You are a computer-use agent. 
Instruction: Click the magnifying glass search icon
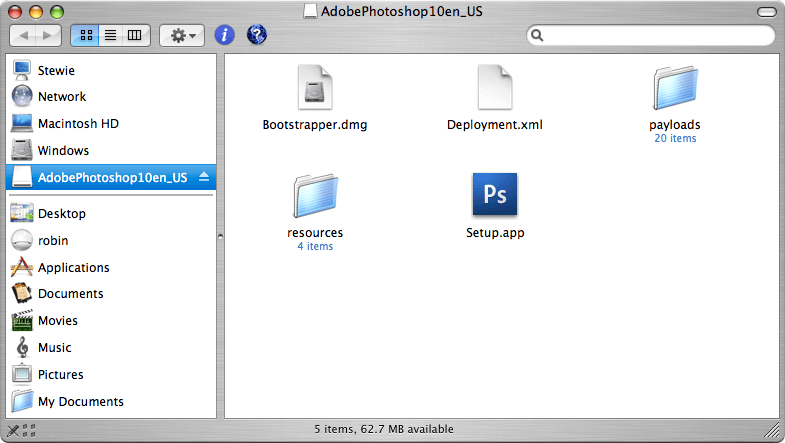pyautogui.click(x=537, y=35)
